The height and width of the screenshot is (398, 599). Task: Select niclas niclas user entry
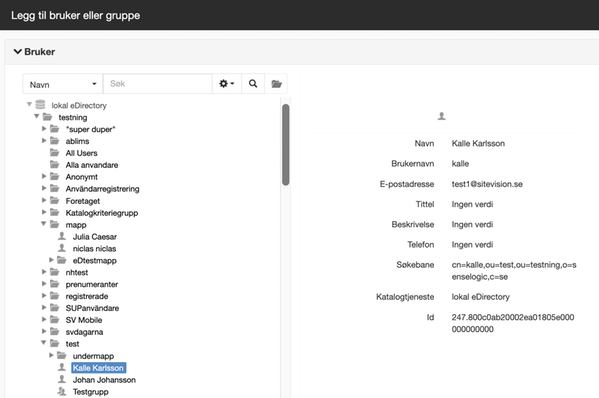94,249
